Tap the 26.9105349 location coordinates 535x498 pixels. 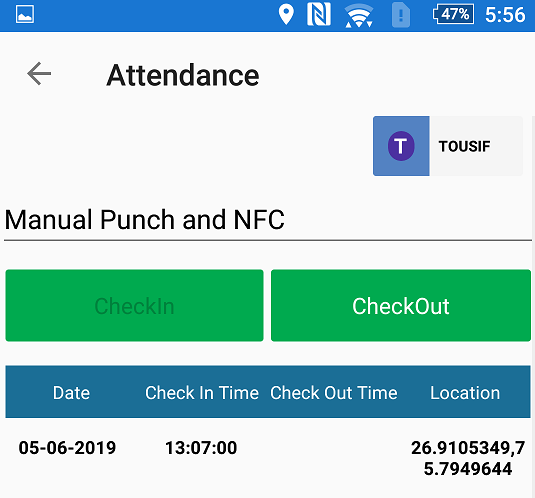point(468,458)
